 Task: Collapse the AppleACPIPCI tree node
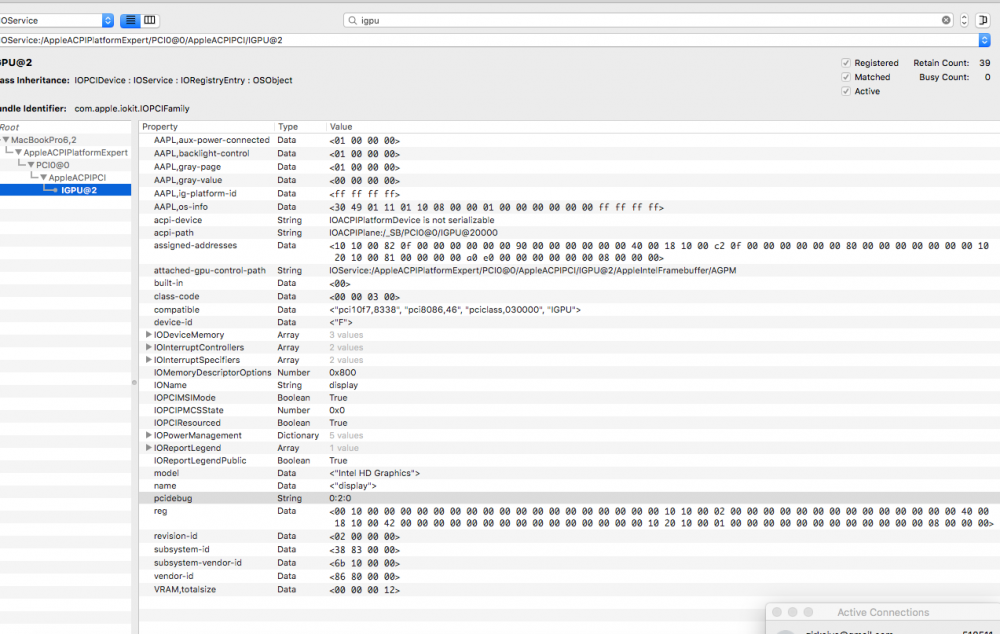tap(43, 177)
